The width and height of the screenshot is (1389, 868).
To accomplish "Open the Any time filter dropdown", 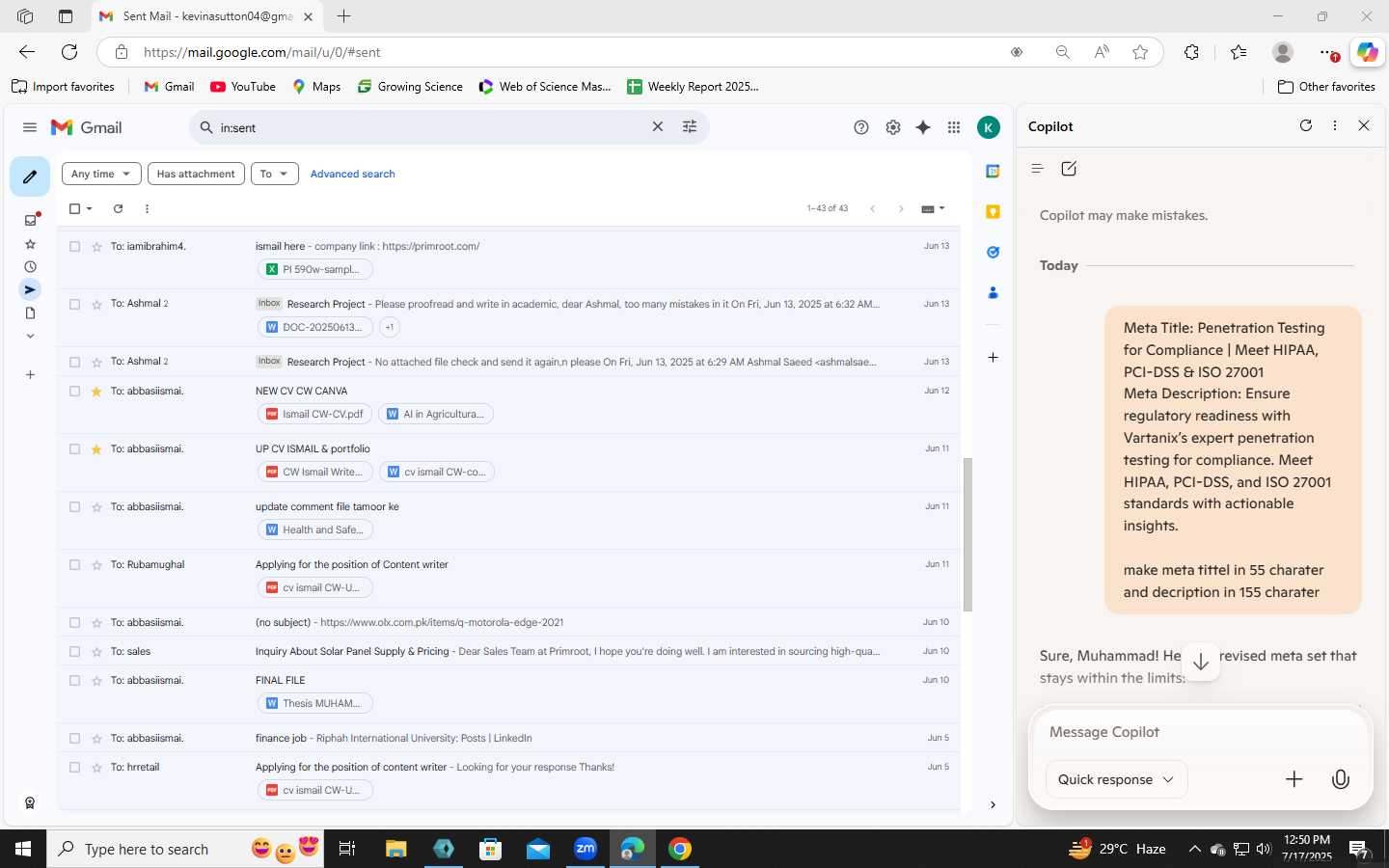I will 101,174.
